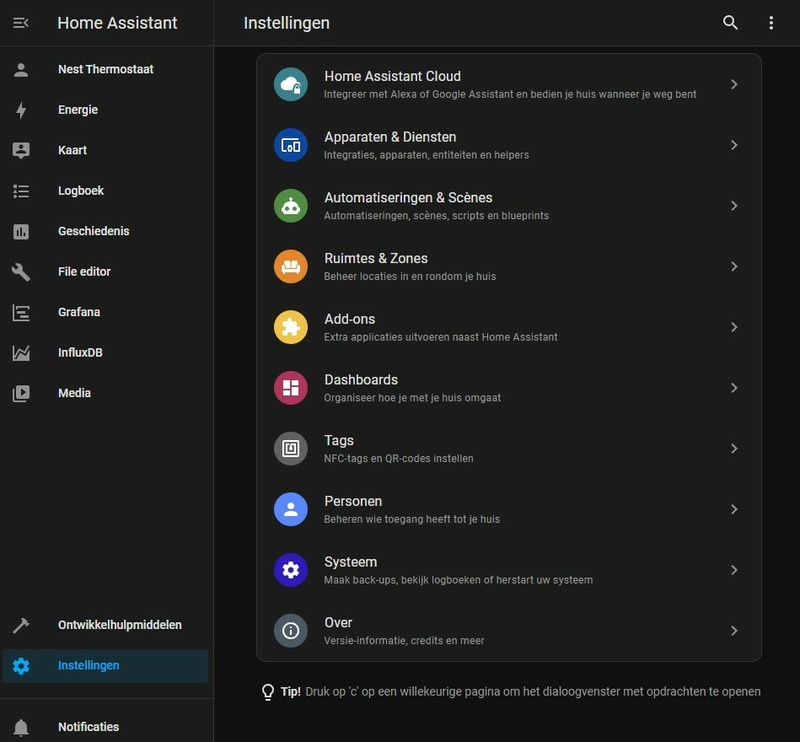This screenshot has height=742, width=800.
Task: Open Energie in the sidebar
Action: (78, 110)
